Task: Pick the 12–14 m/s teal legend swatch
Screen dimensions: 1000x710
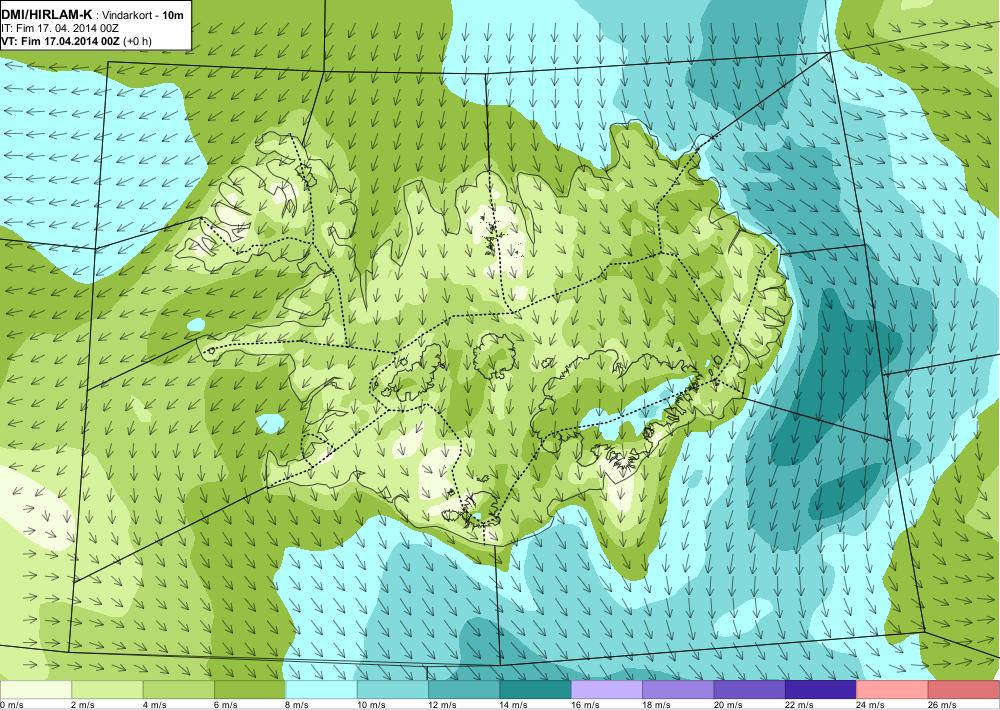Action: pos(464,690)
